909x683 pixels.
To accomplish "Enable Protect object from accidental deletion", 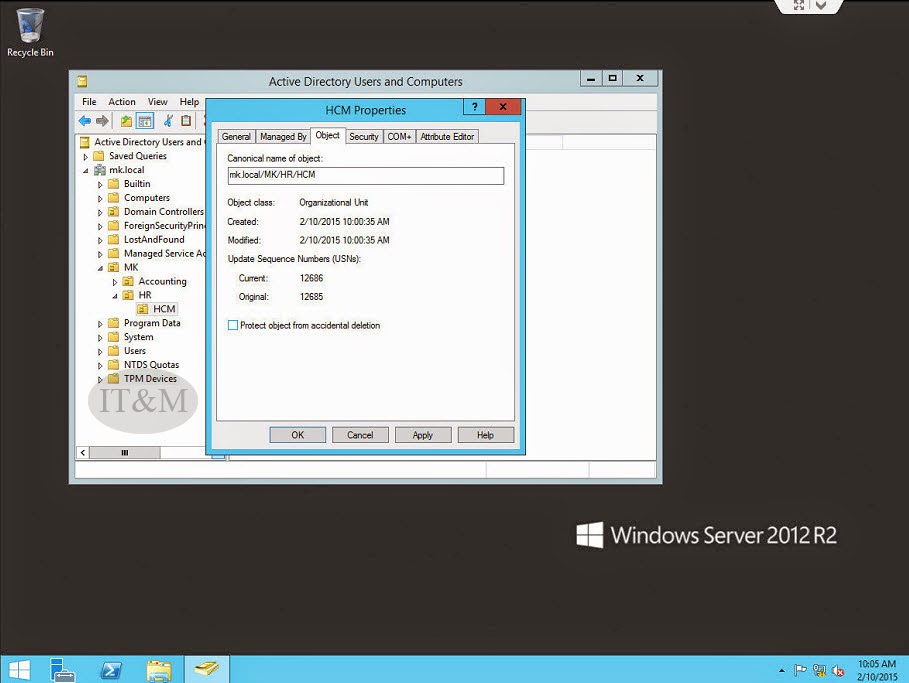I will pos(232,325).
